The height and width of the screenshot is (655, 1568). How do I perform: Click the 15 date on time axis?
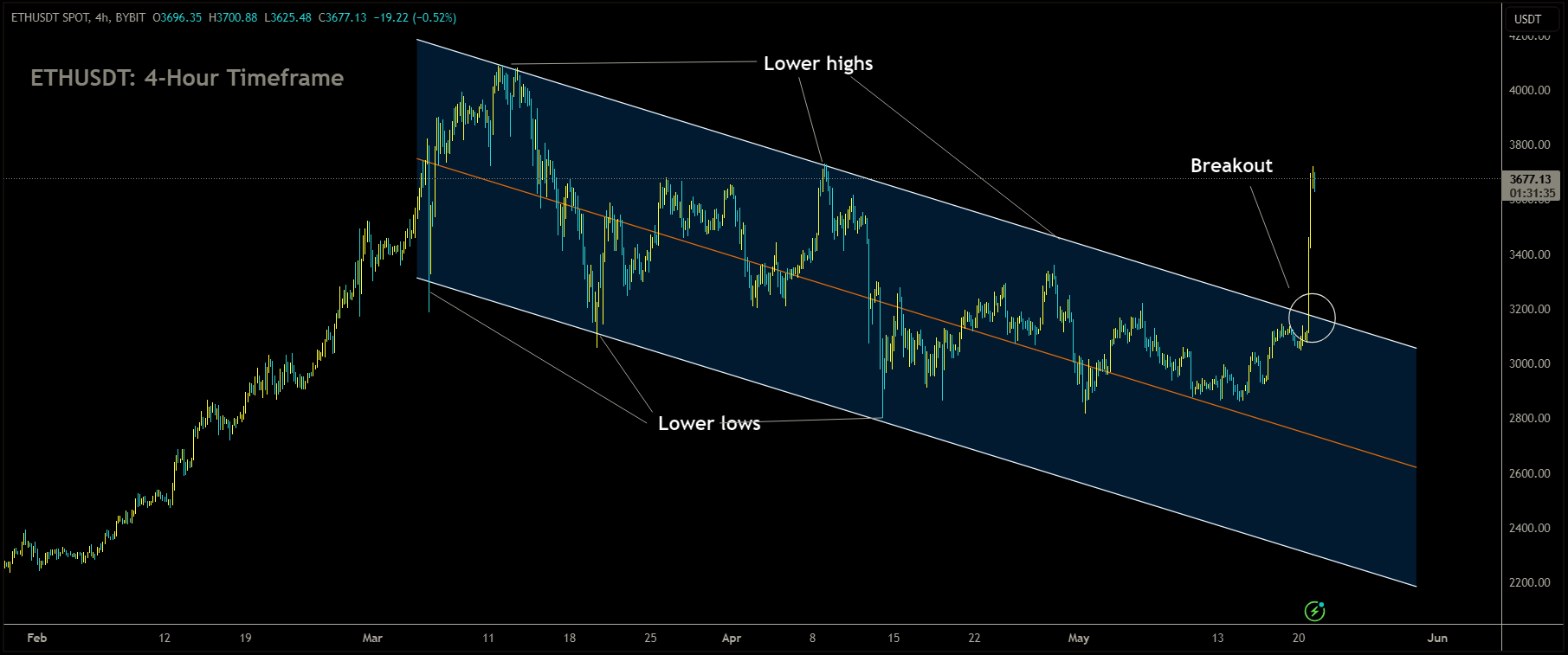[x=894, y=638]
